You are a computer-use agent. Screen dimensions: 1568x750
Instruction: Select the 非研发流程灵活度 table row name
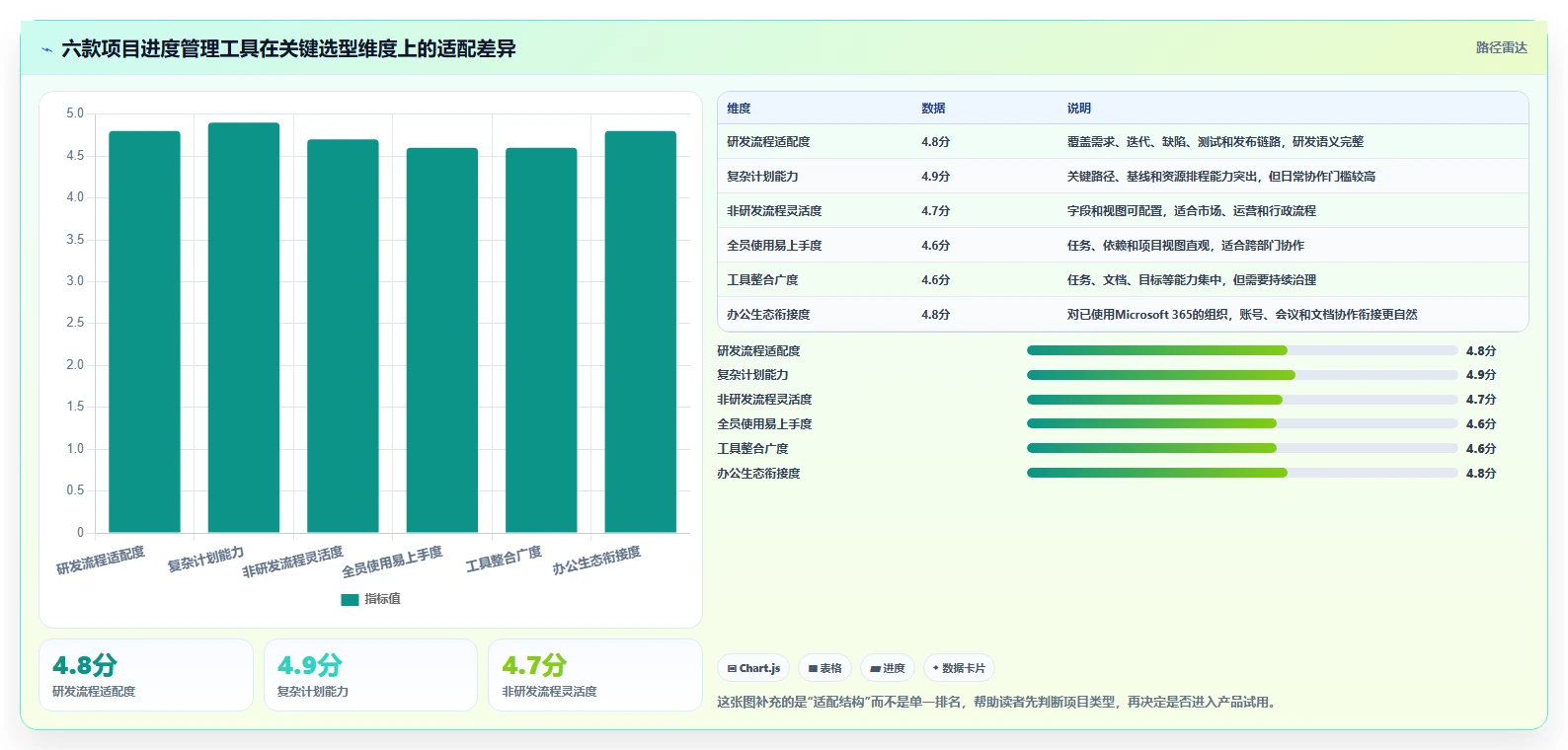[x=774, y=211]
